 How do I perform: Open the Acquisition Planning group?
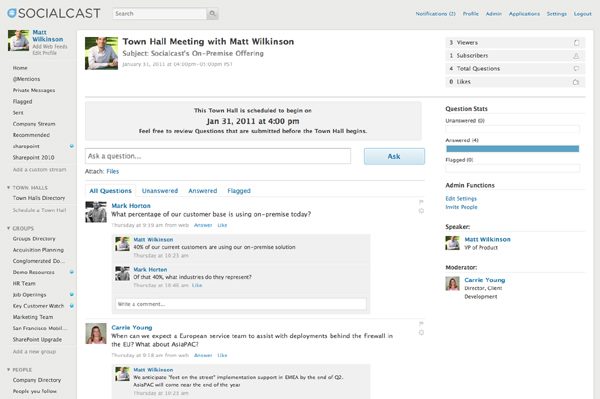[x=38, y=250]
